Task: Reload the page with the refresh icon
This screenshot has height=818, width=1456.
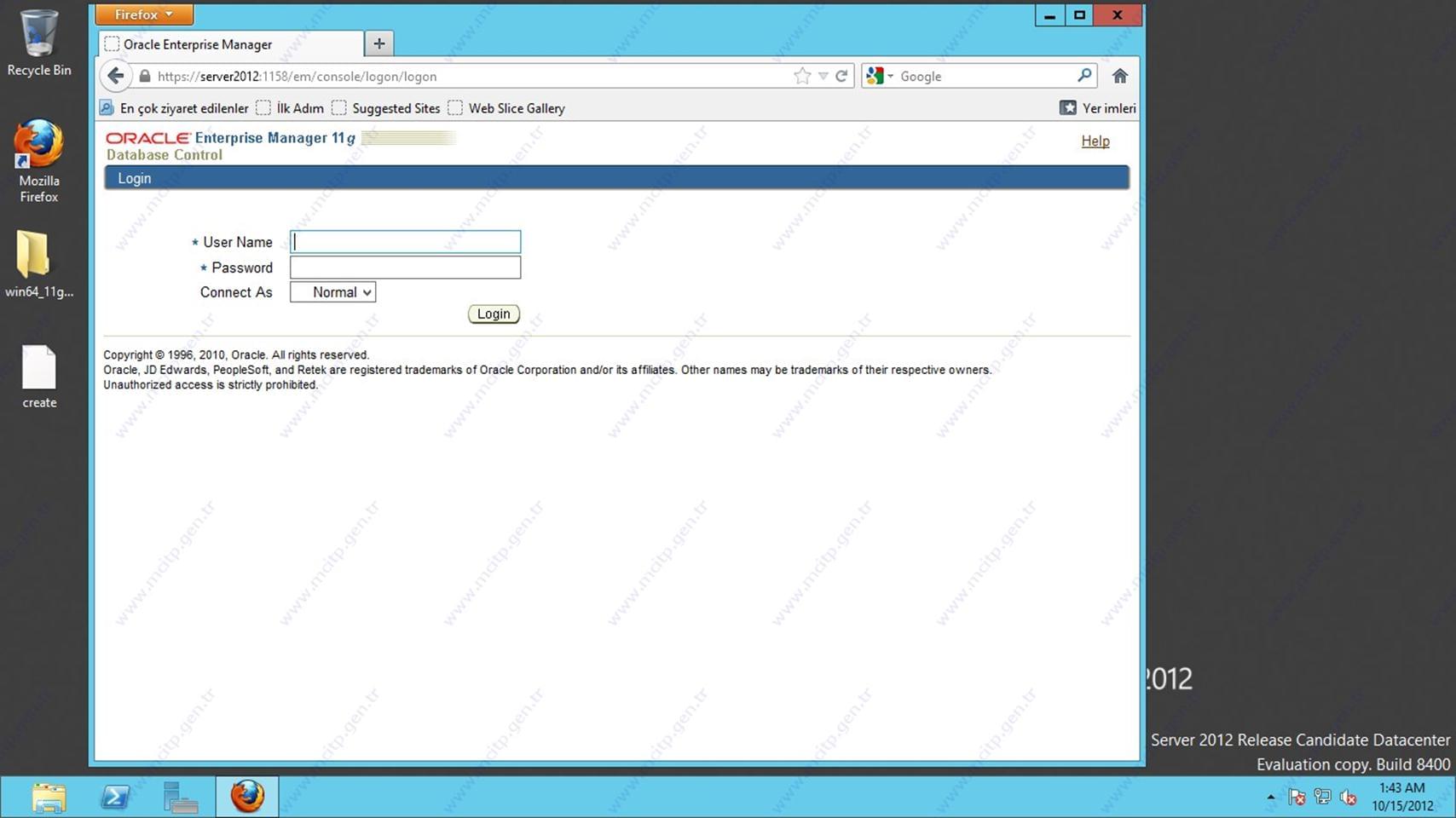Action: coord(841,76)
